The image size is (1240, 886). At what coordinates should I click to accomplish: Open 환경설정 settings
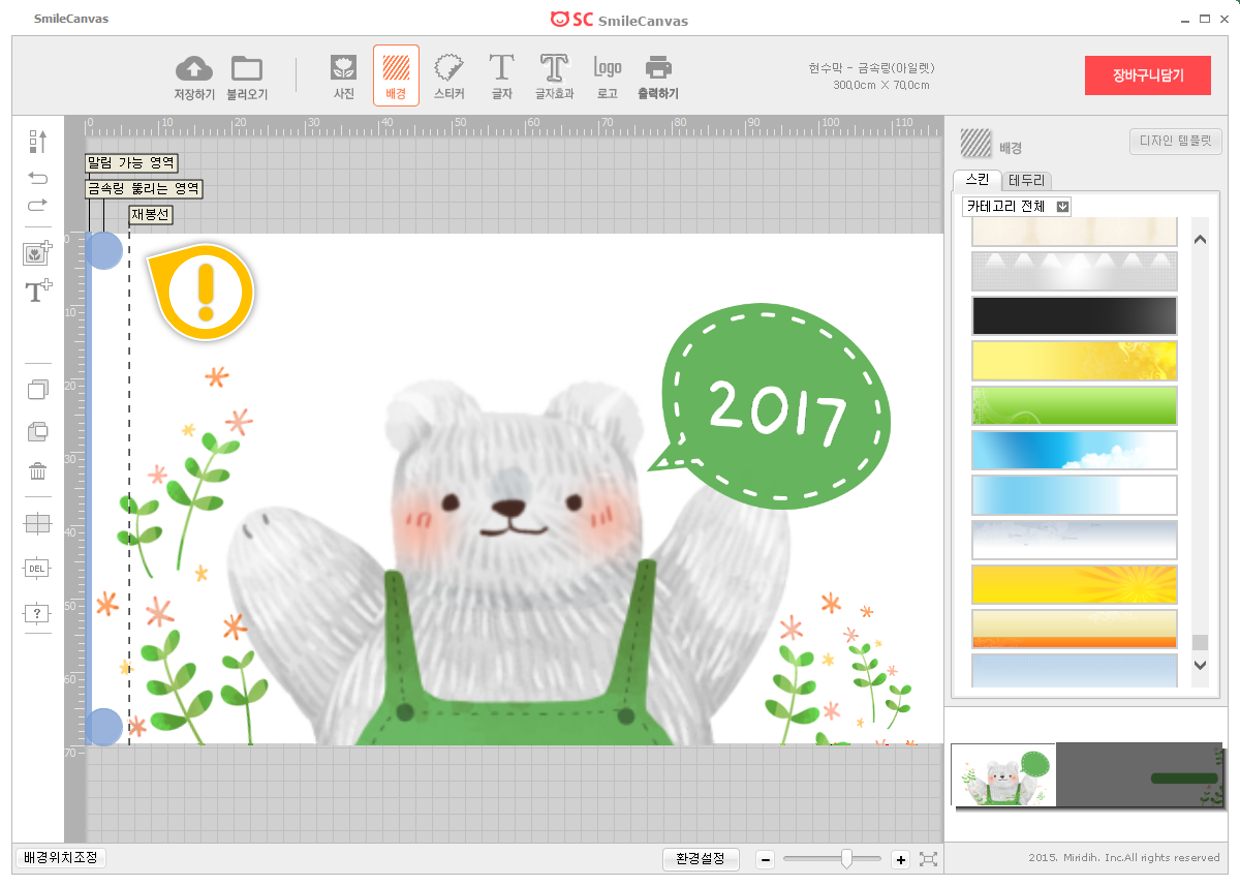pos(701,858)
